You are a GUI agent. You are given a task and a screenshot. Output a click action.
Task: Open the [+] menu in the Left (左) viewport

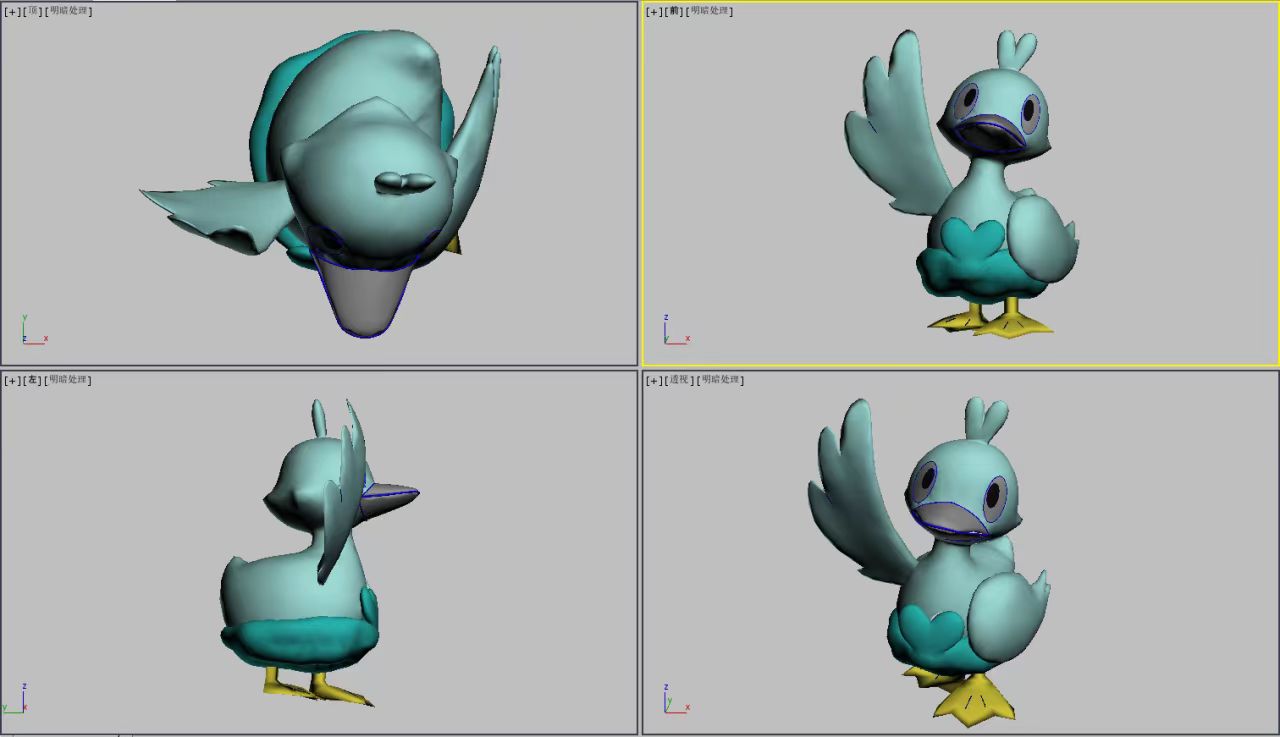[12, 380]
